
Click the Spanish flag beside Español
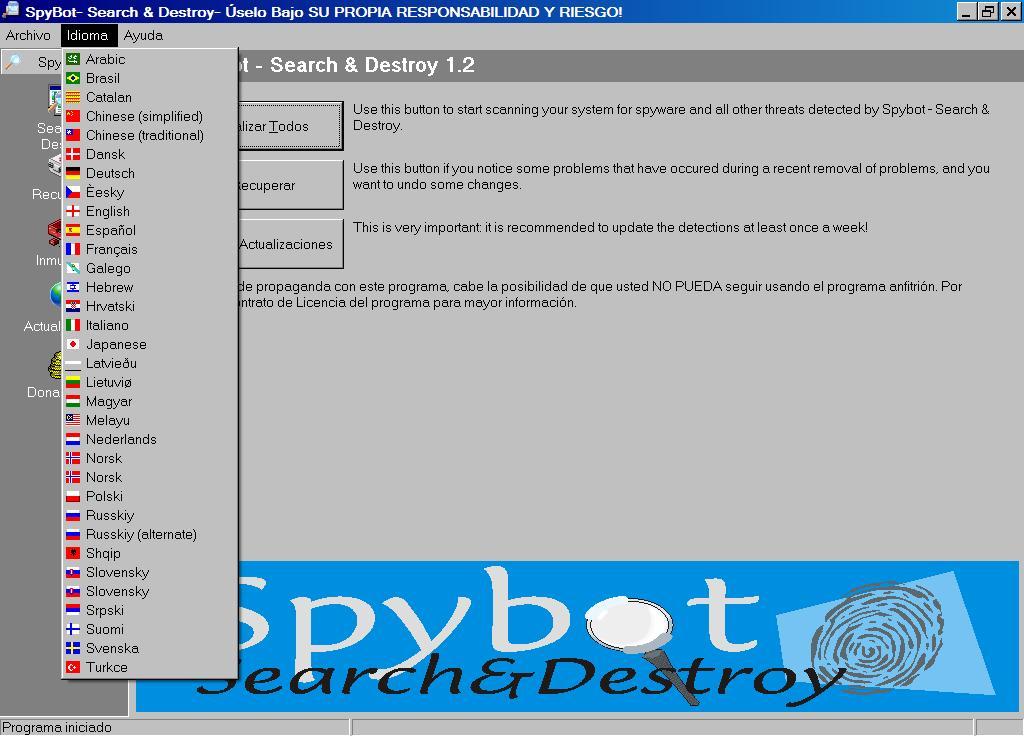pos(73,230)
